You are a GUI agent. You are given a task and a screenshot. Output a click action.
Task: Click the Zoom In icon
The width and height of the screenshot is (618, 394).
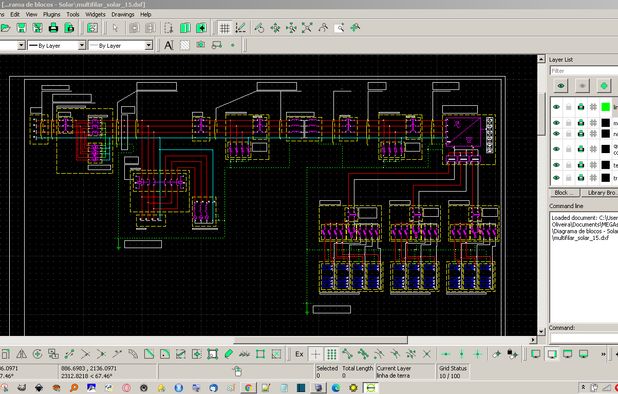(x=275, y=28)
